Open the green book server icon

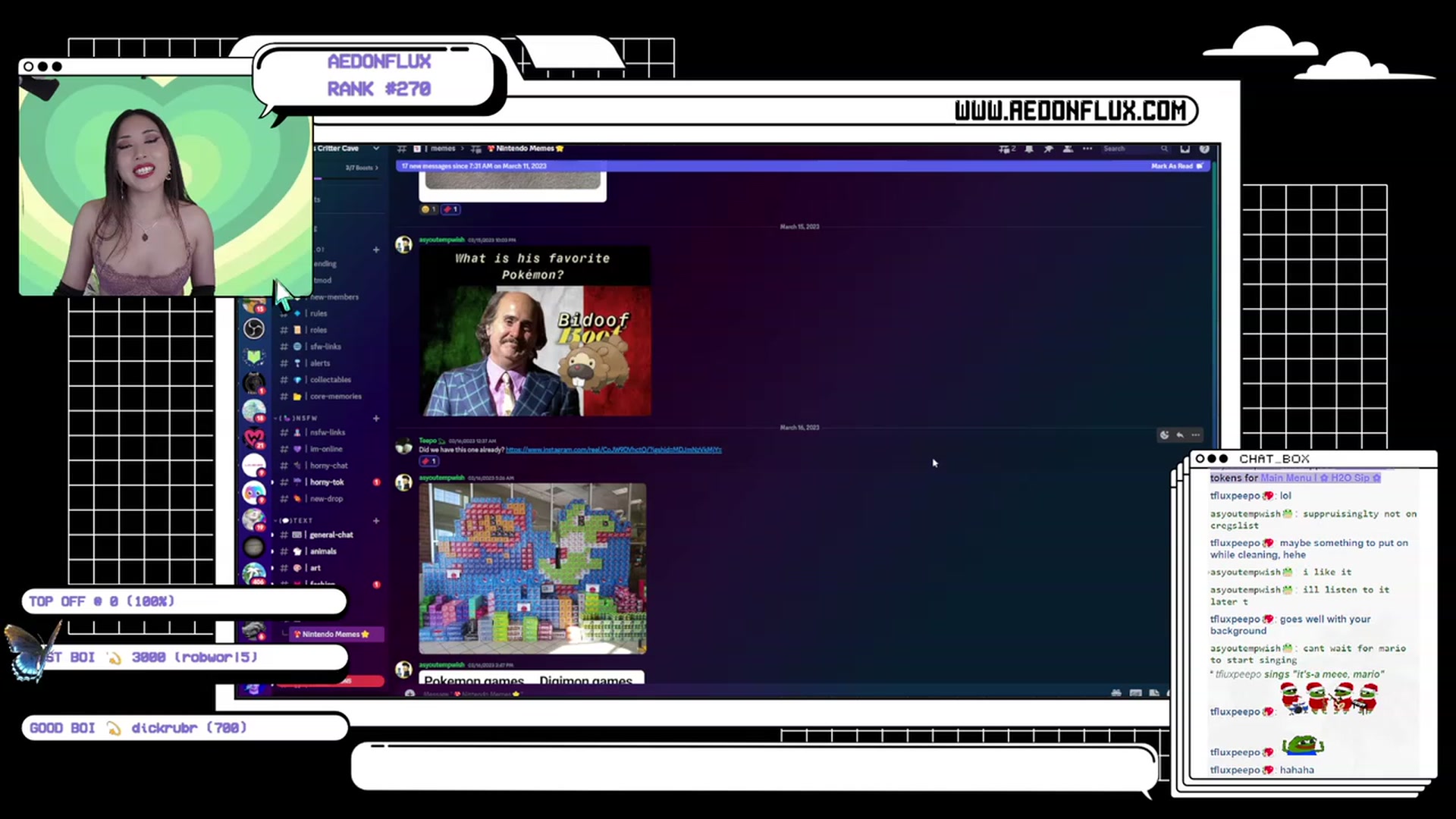pos(254,356)
